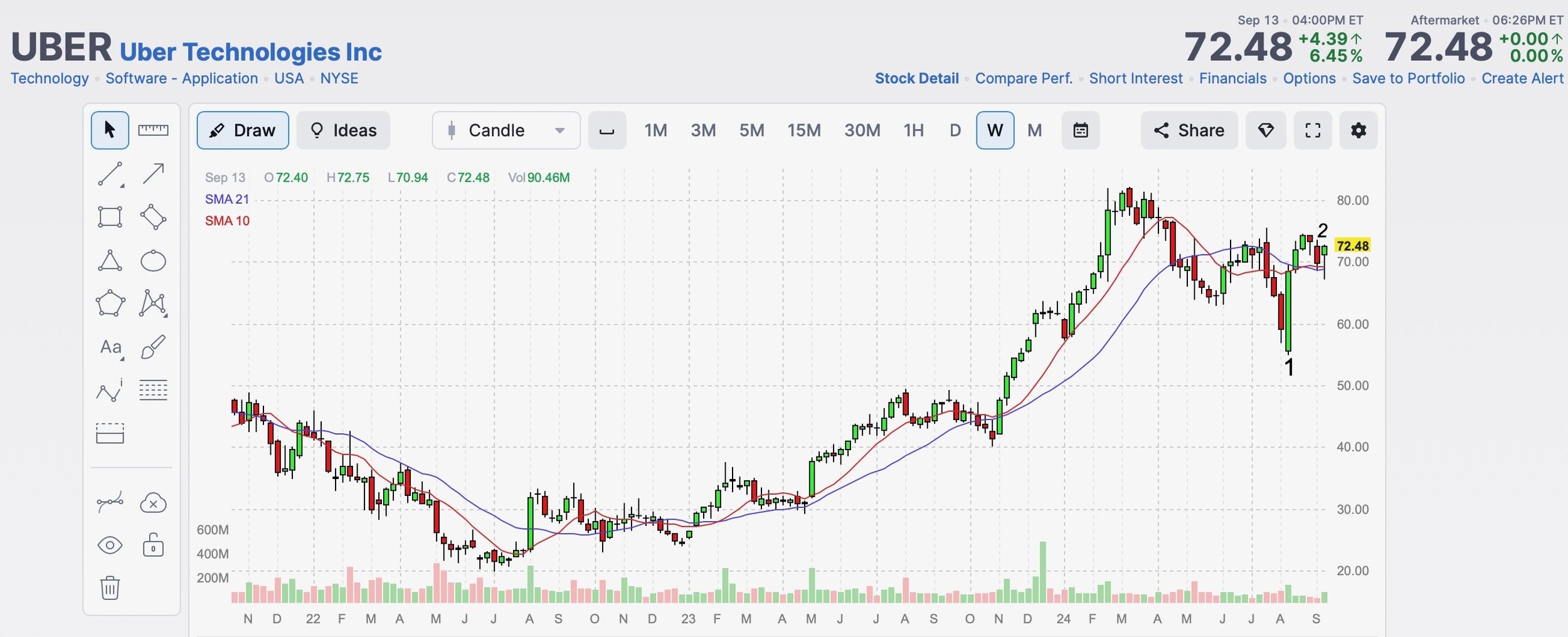Go to Stock Detail
This screenshot has height=637, width=1568.
tap(917, 78)
